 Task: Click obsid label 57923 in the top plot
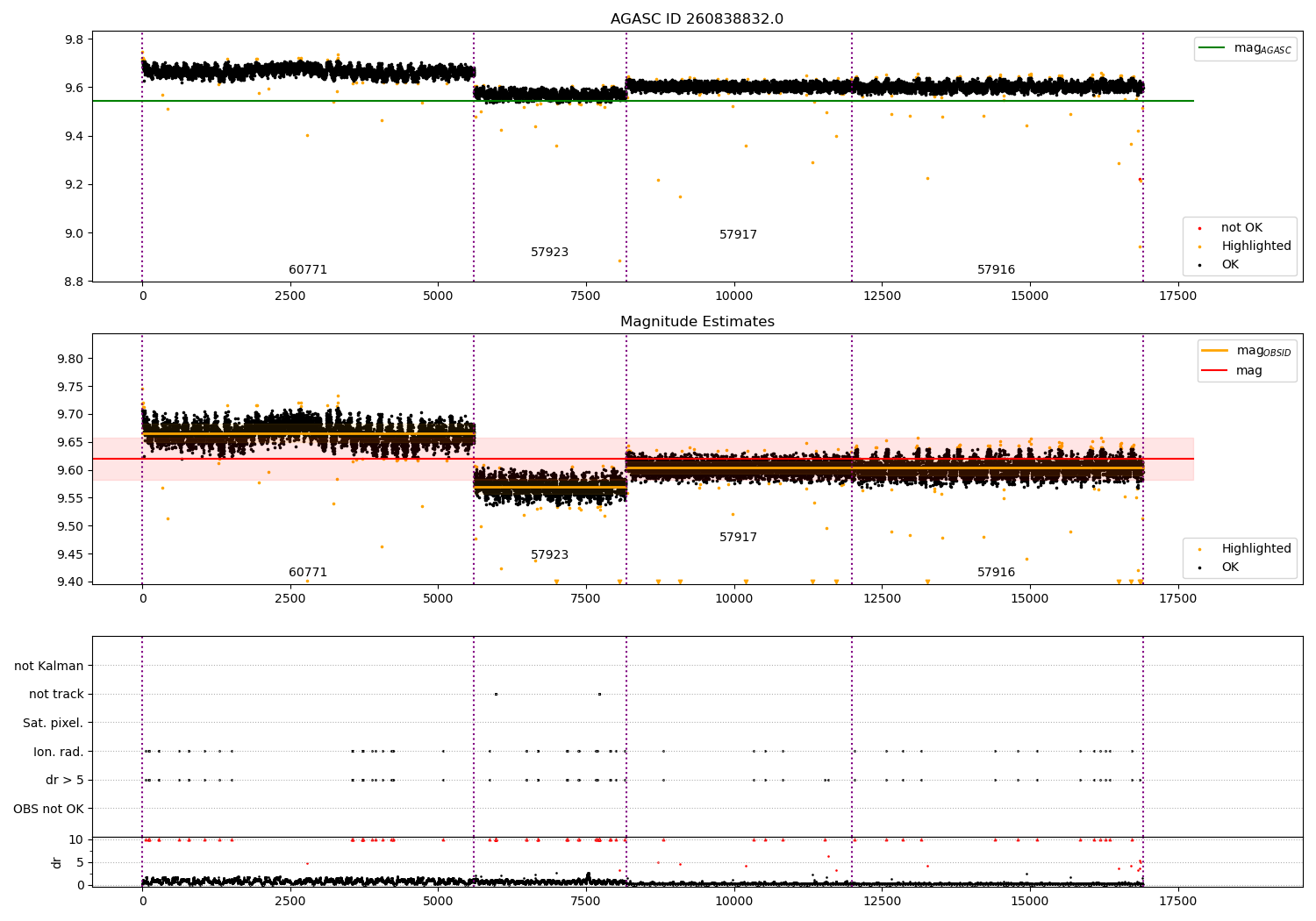click(549, 253)
